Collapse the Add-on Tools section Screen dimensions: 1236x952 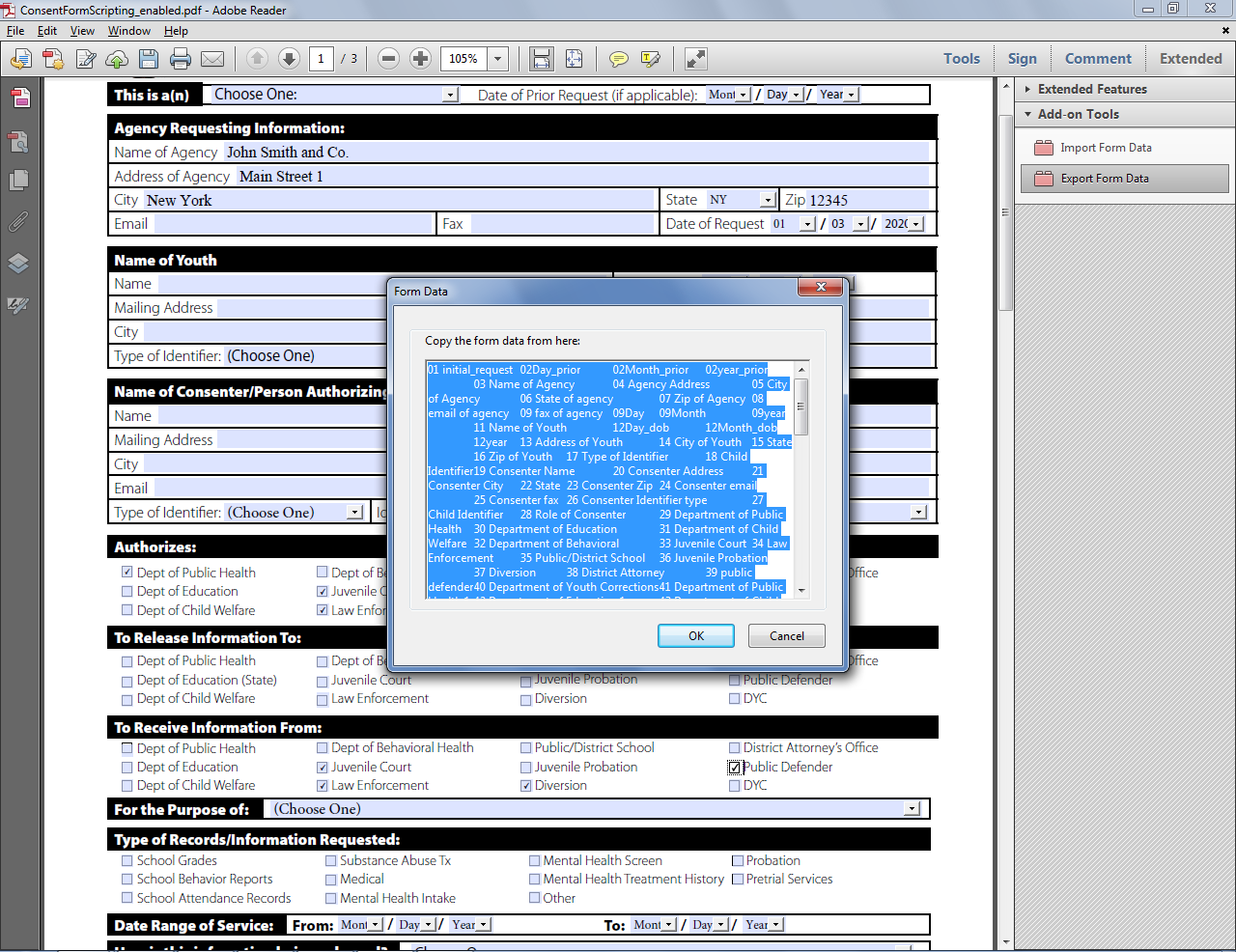pos(1027,114)
